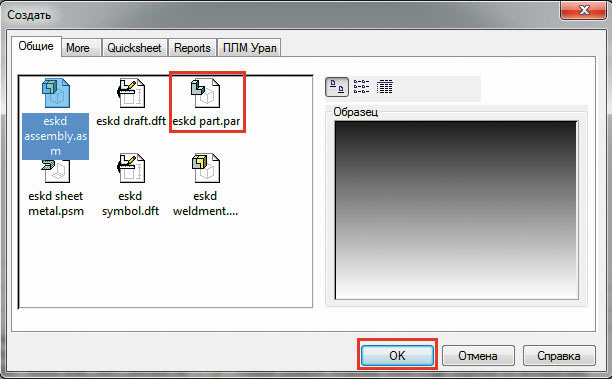Switch to the Quicksheet tab
This screenshot has height=379, width=612.
134,48
